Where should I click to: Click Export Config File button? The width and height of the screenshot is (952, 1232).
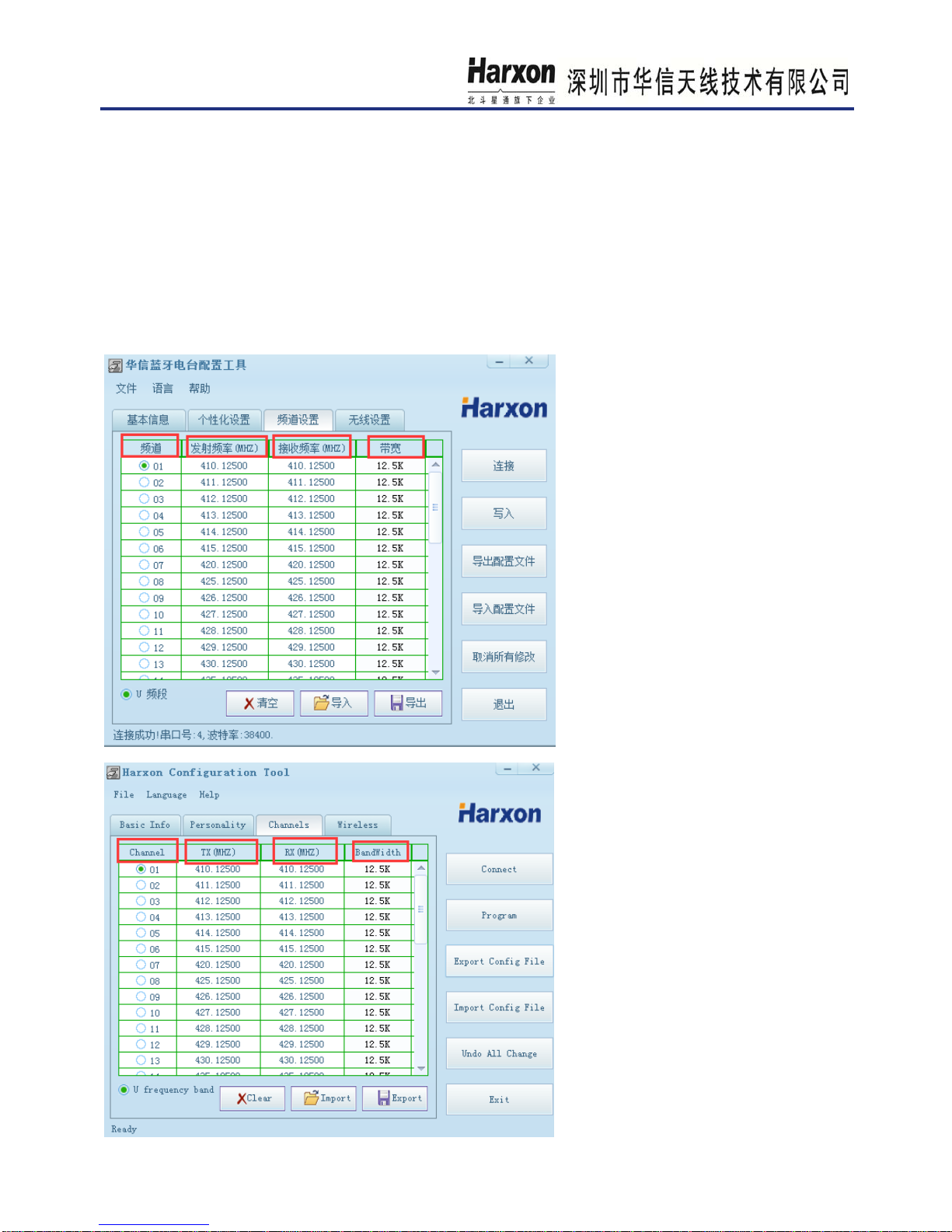[x=499, y=961]
